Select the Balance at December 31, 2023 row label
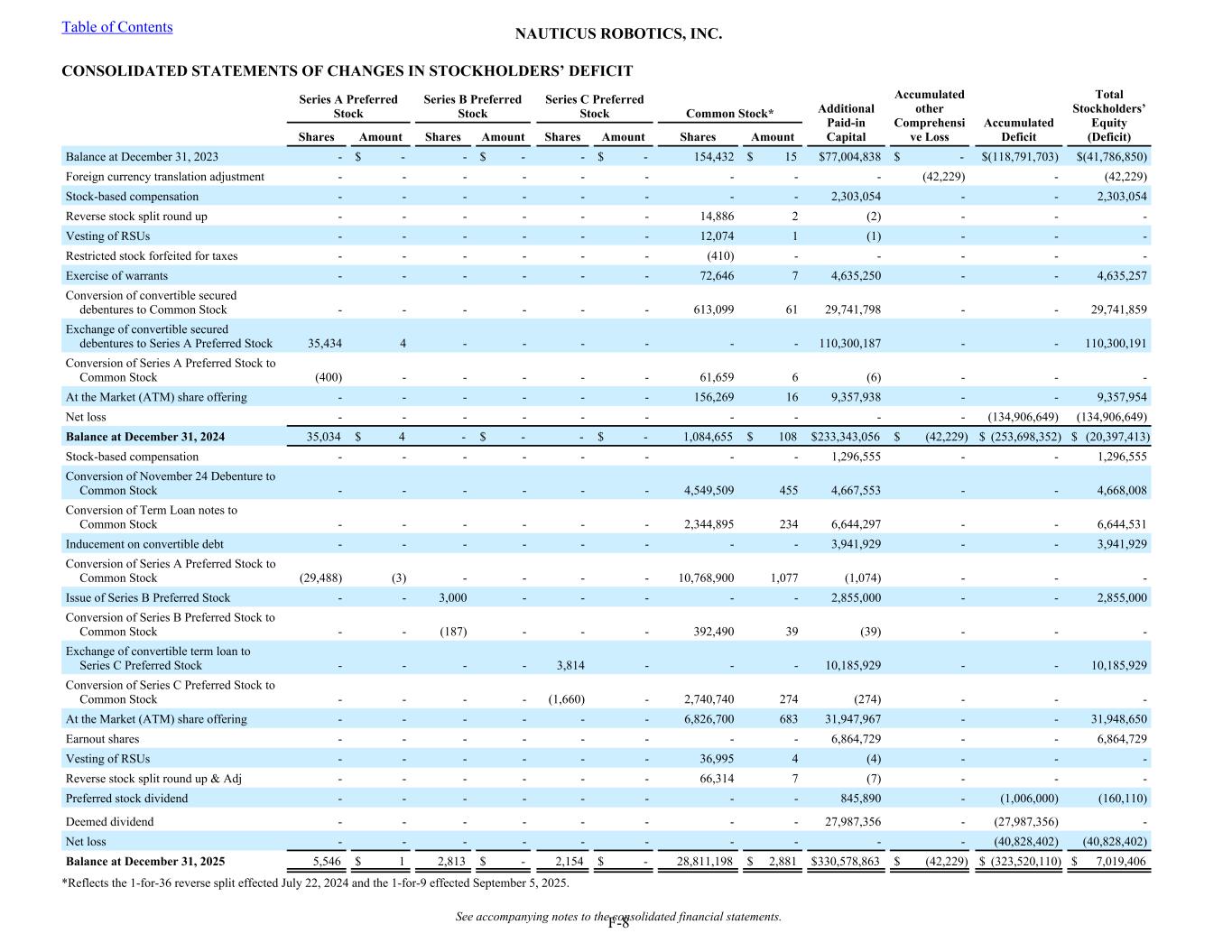The width and height of the screenshot is (1232, 952). (x=142, y=157)
